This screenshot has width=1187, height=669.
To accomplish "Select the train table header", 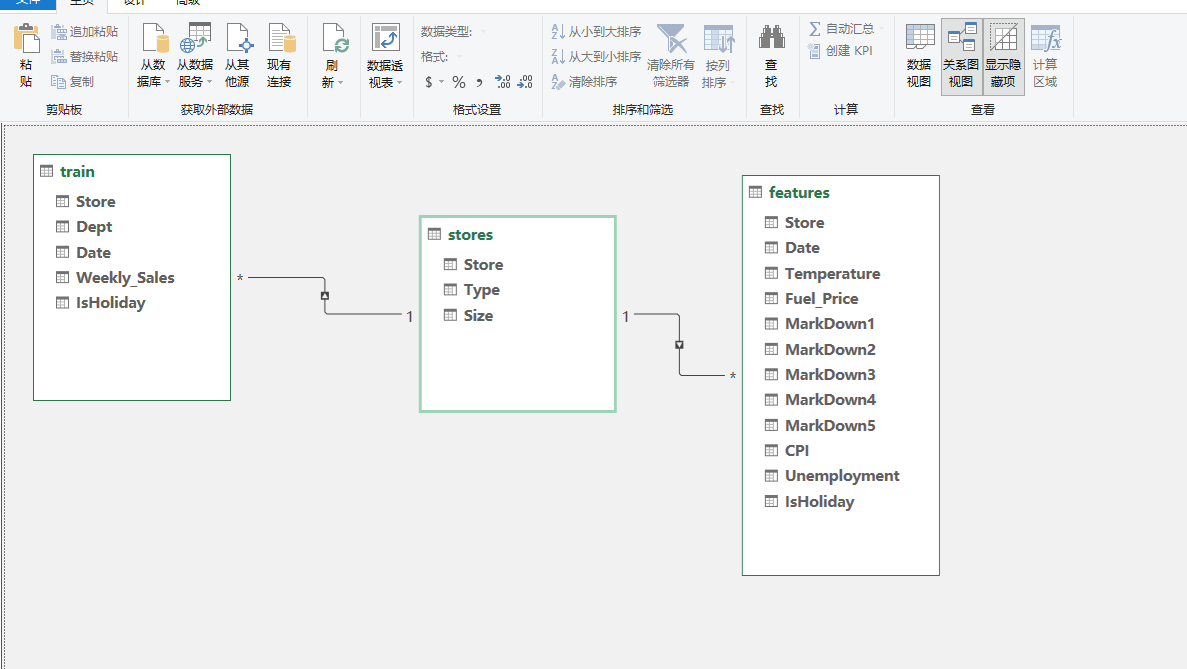I will coord(132,172).
